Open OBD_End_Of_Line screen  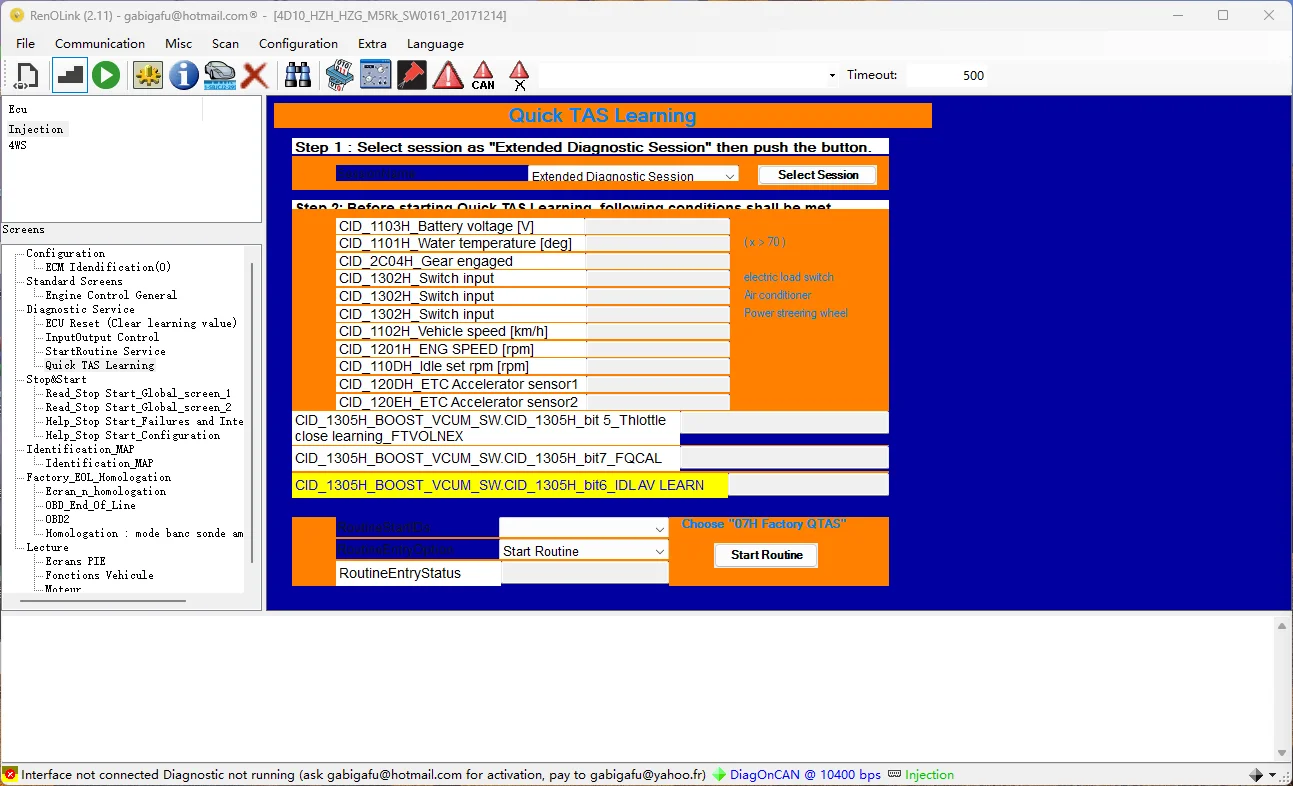click(90, 505)
